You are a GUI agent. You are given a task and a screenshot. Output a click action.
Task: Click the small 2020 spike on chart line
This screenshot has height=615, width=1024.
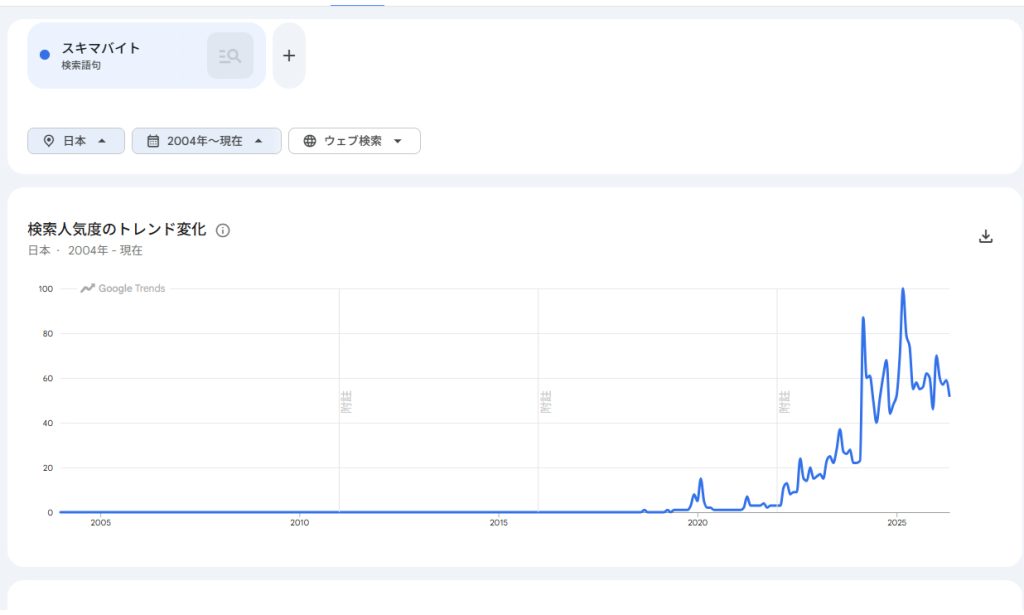701,480
